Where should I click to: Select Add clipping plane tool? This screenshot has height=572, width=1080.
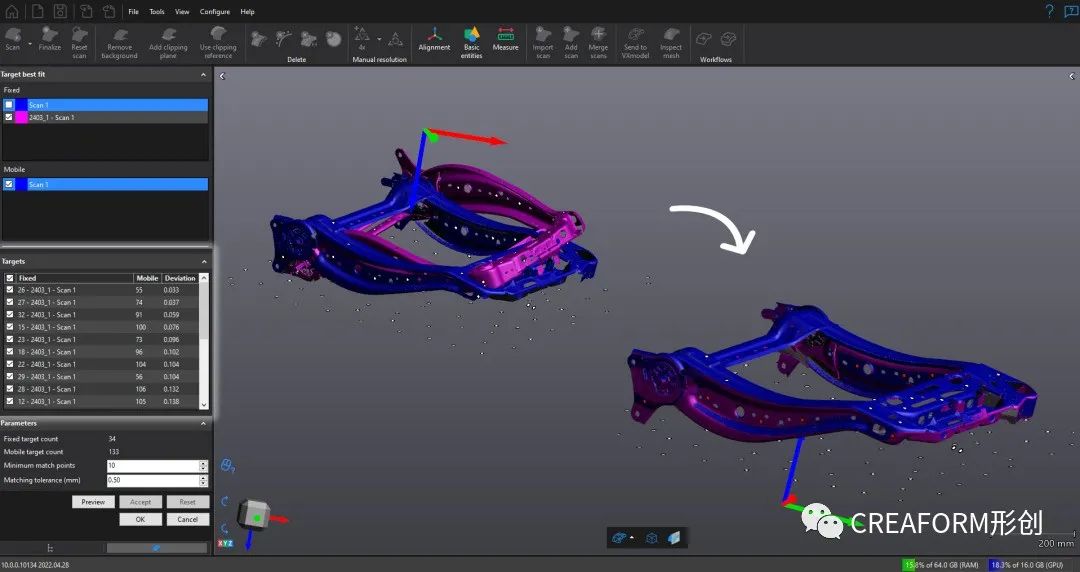(168, 44)
